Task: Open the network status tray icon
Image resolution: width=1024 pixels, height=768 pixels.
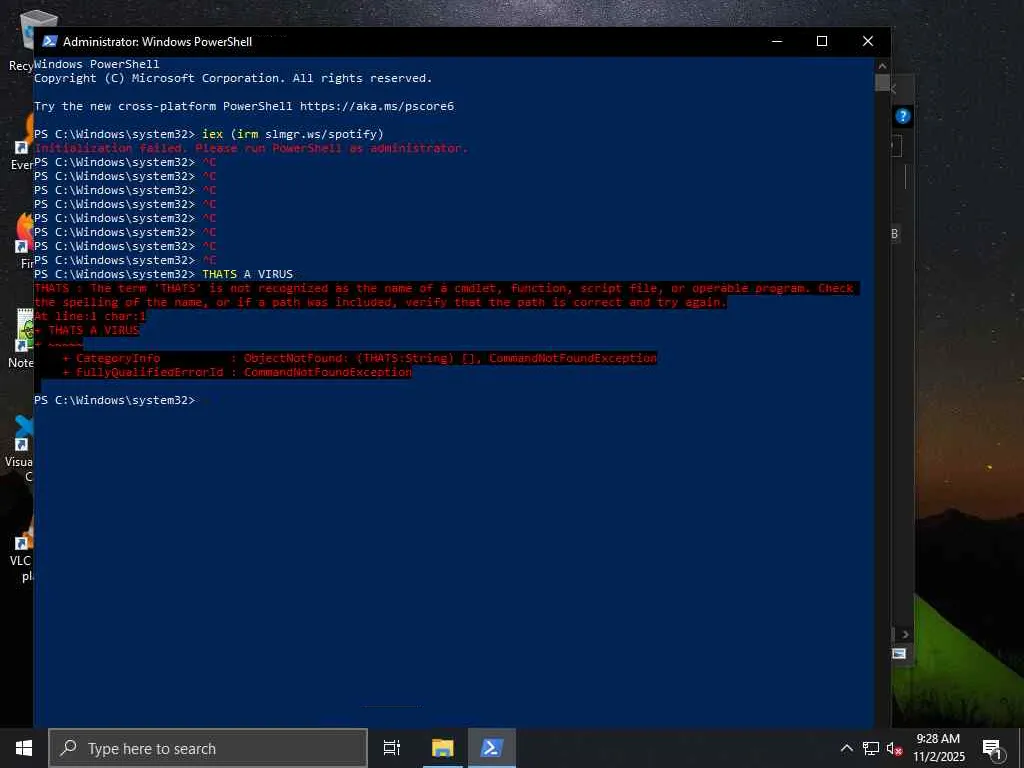Action: 871,748
